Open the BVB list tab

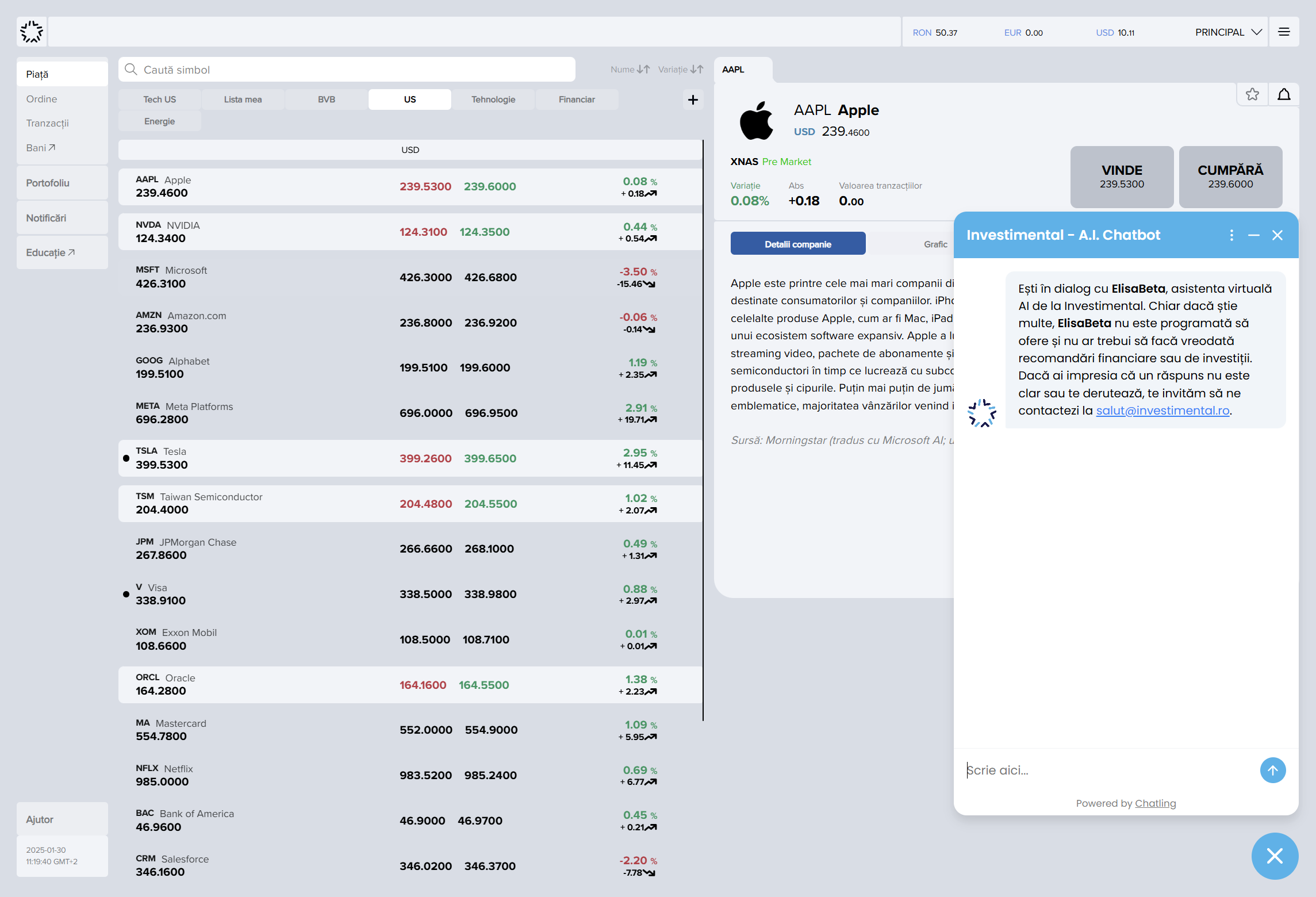pos(326,99)
